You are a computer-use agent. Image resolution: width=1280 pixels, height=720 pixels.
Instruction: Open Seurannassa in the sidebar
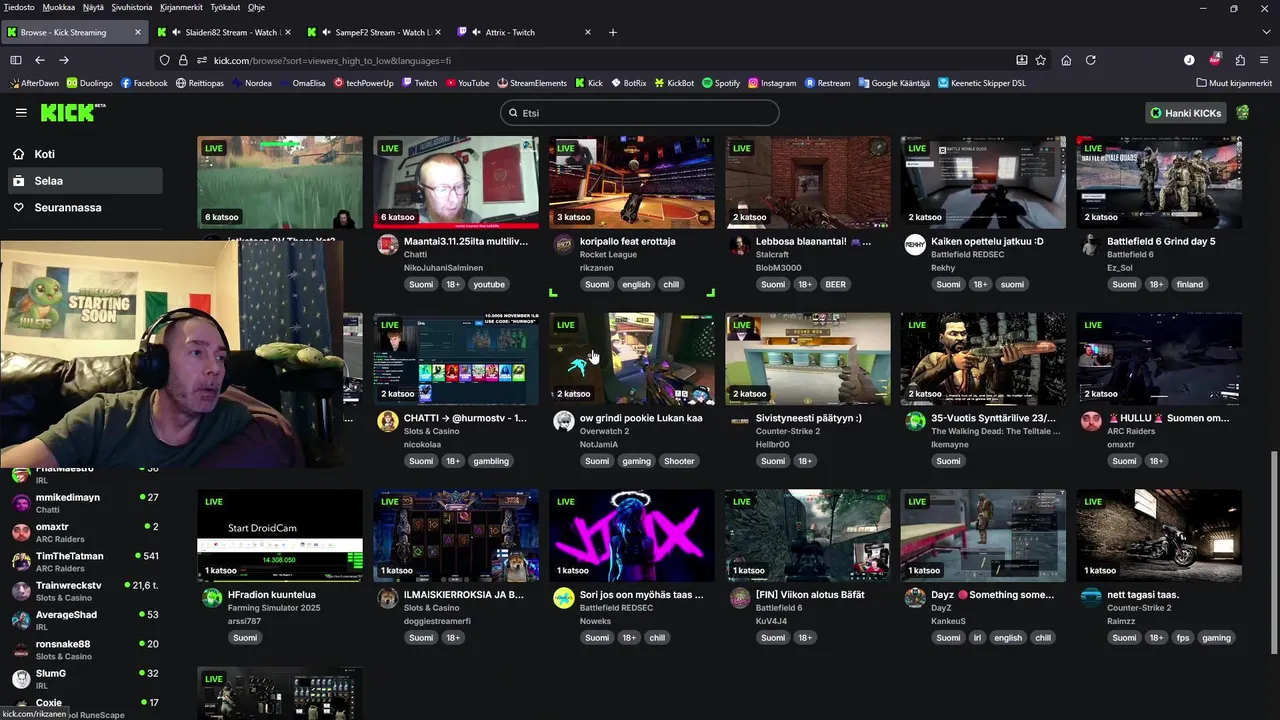85,207
